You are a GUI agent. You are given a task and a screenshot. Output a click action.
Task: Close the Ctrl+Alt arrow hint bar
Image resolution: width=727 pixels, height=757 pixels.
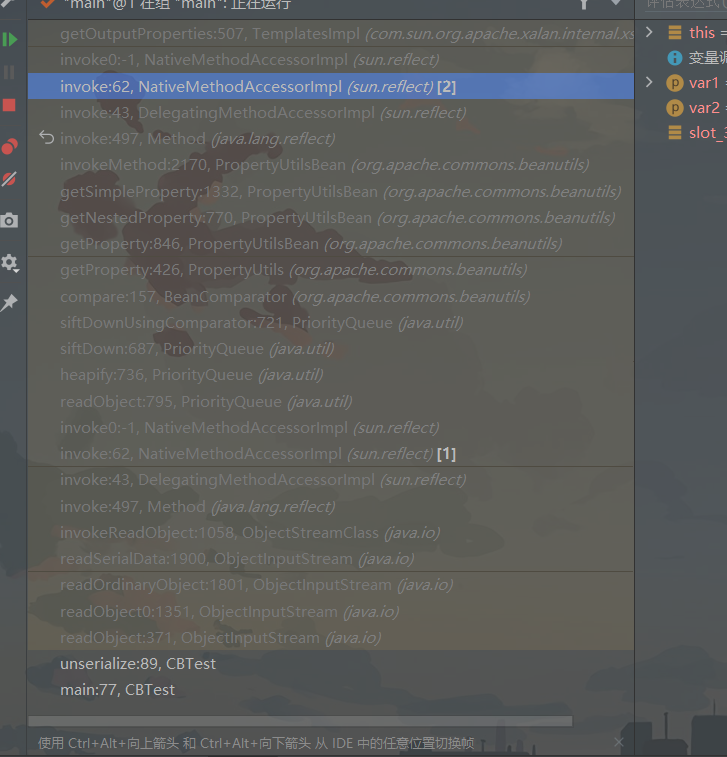[x=618, y=742]
